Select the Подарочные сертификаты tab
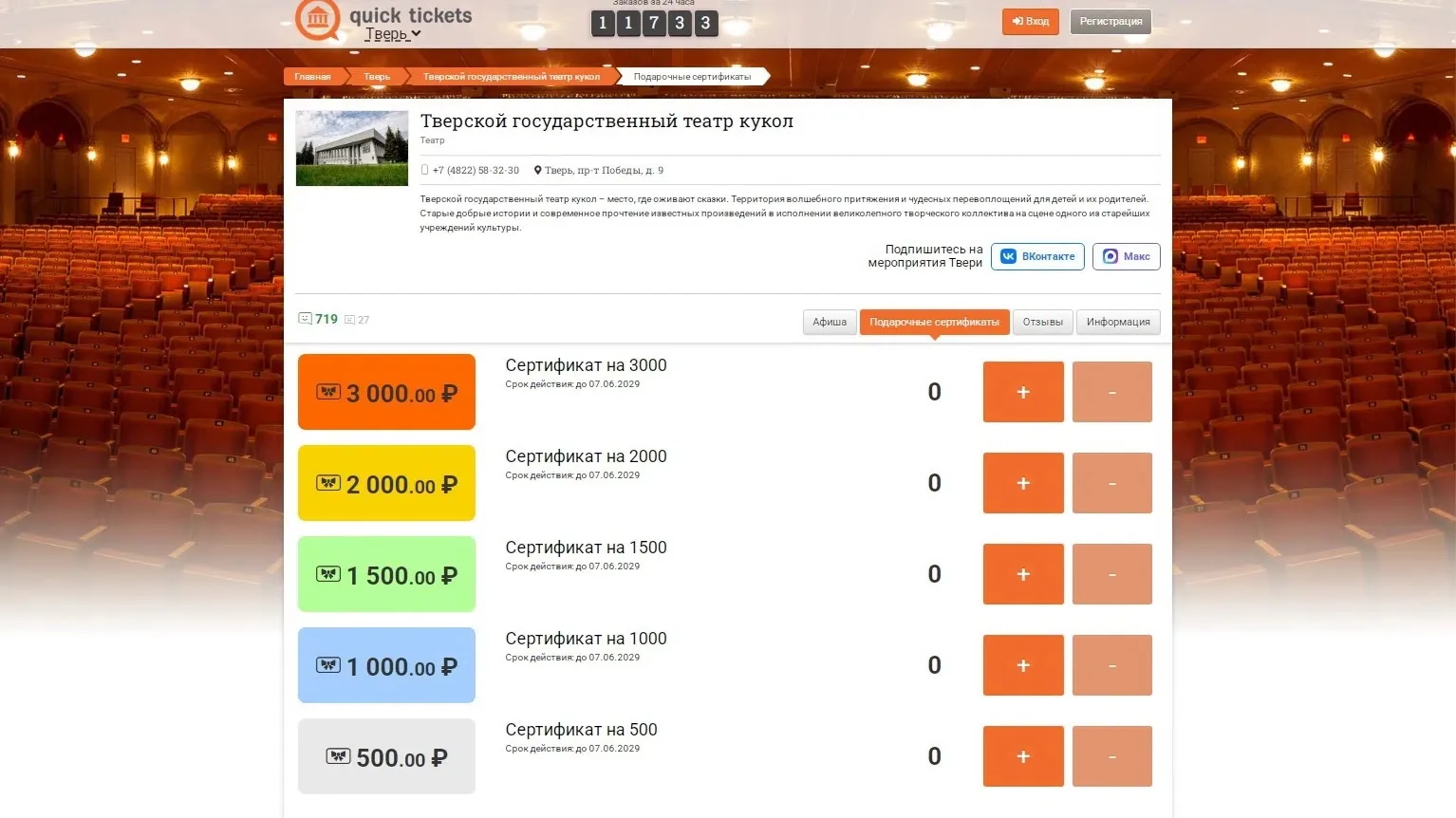 point(934,322)
